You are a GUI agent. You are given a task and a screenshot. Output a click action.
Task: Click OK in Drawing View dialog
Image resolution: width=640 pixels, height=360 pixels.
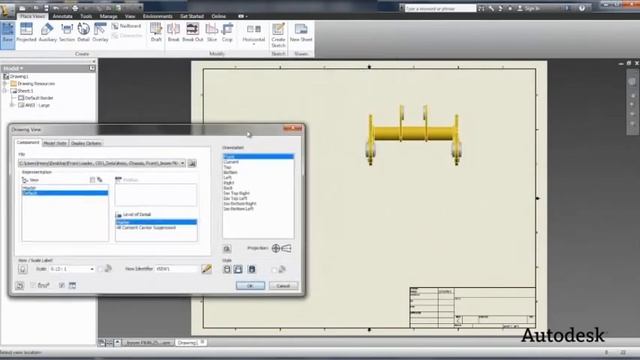250,286
